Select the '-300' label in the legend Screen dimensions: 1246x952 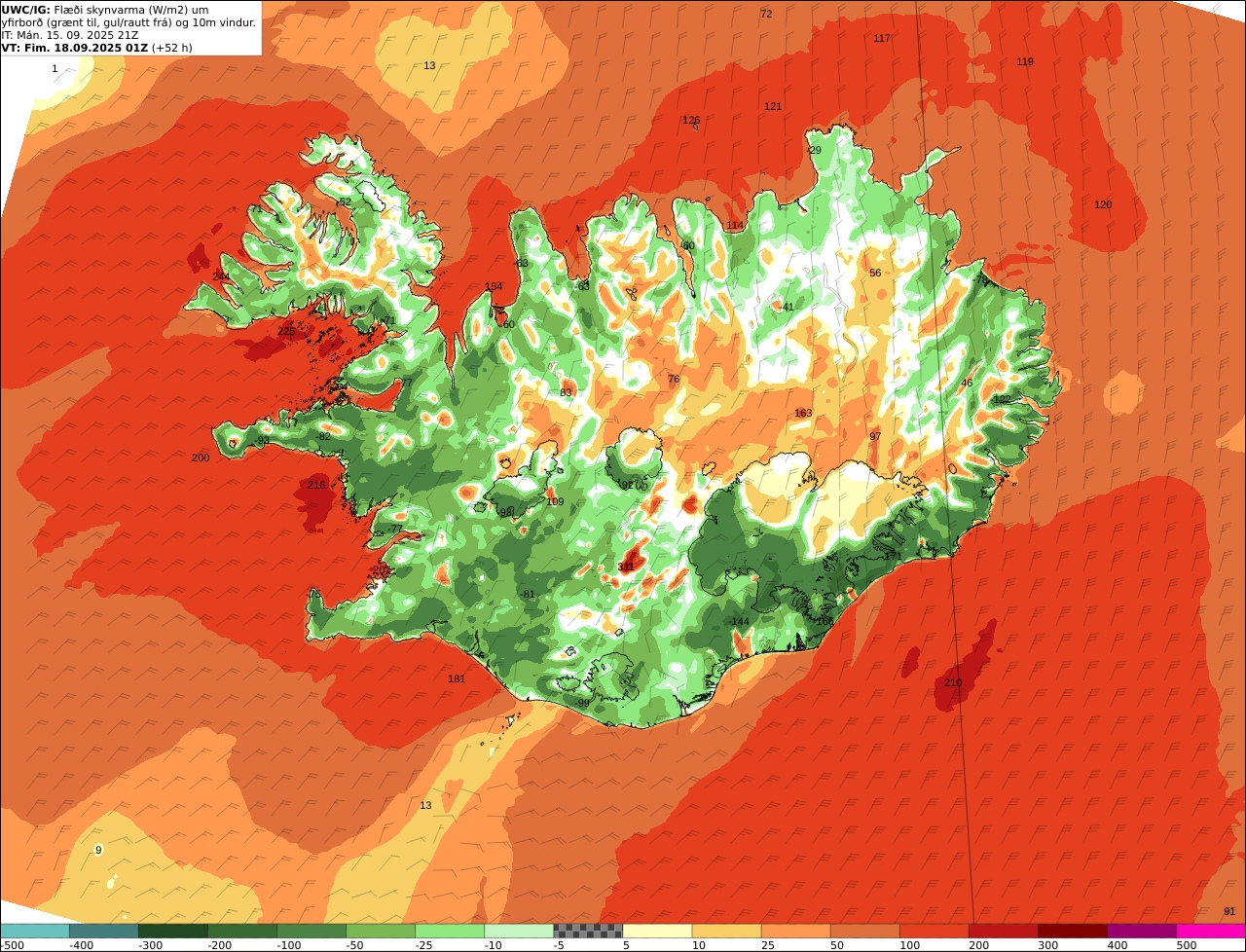point(150,945)
